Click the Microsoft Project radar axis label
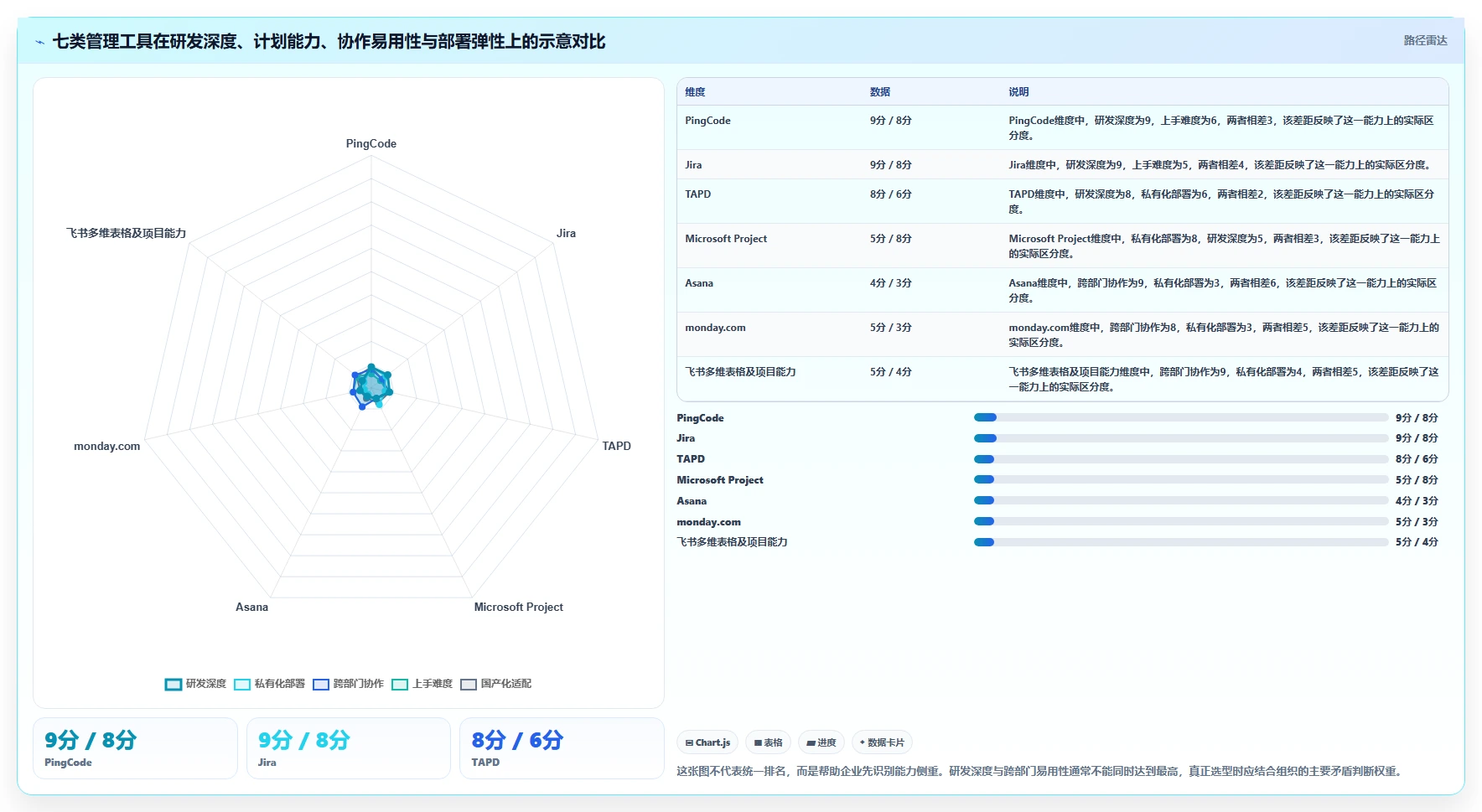 click(x=518, y=607)
